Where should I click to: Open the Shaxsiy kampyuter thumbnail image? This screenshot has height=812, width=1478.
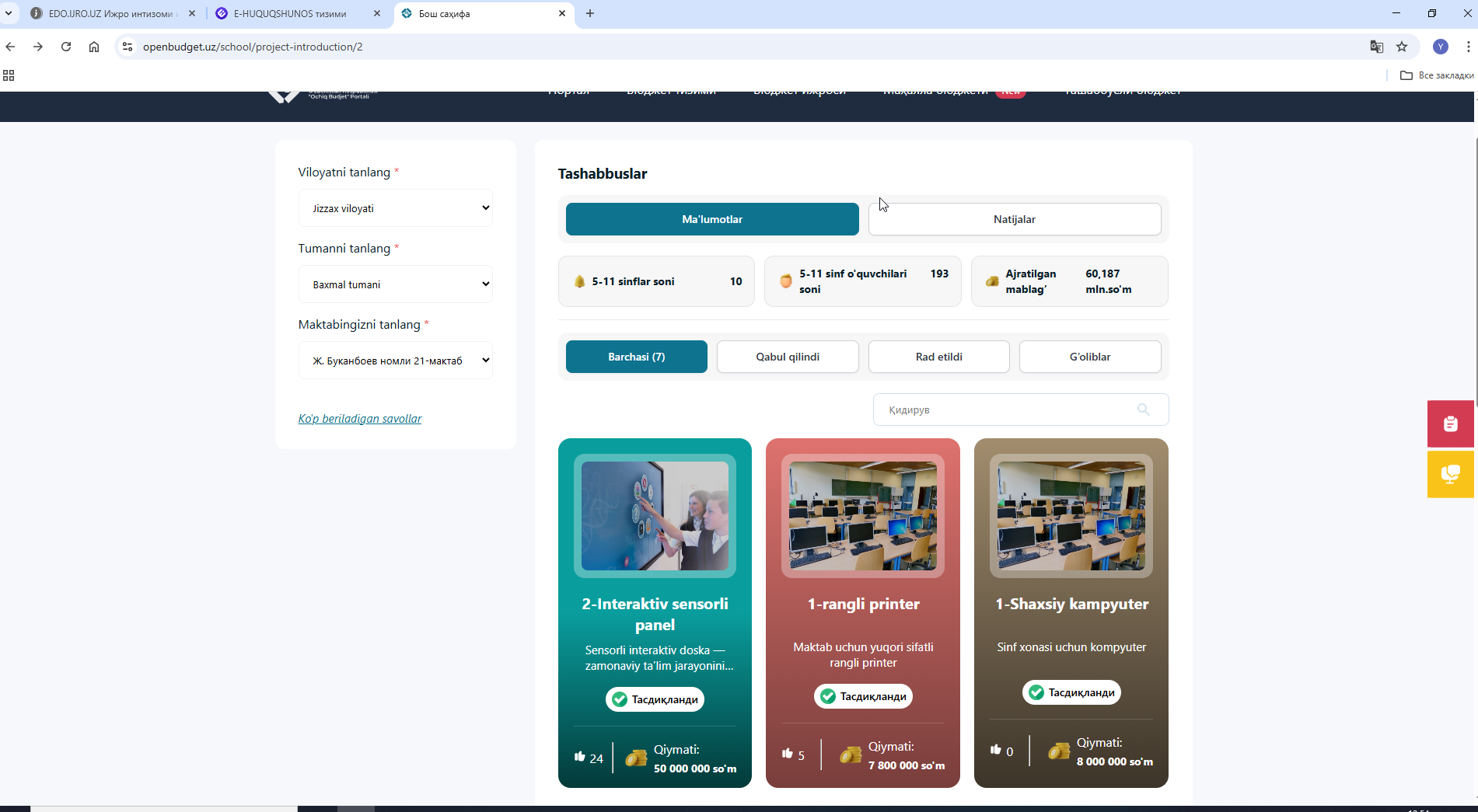(1071, 516)
